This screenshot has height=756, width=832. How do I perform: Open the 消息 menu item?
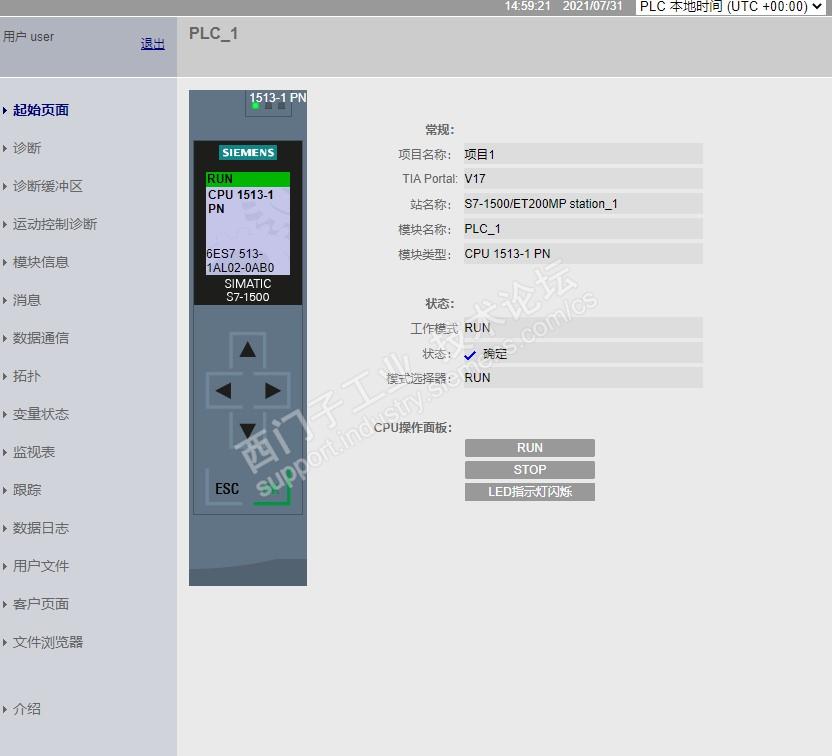27,300
